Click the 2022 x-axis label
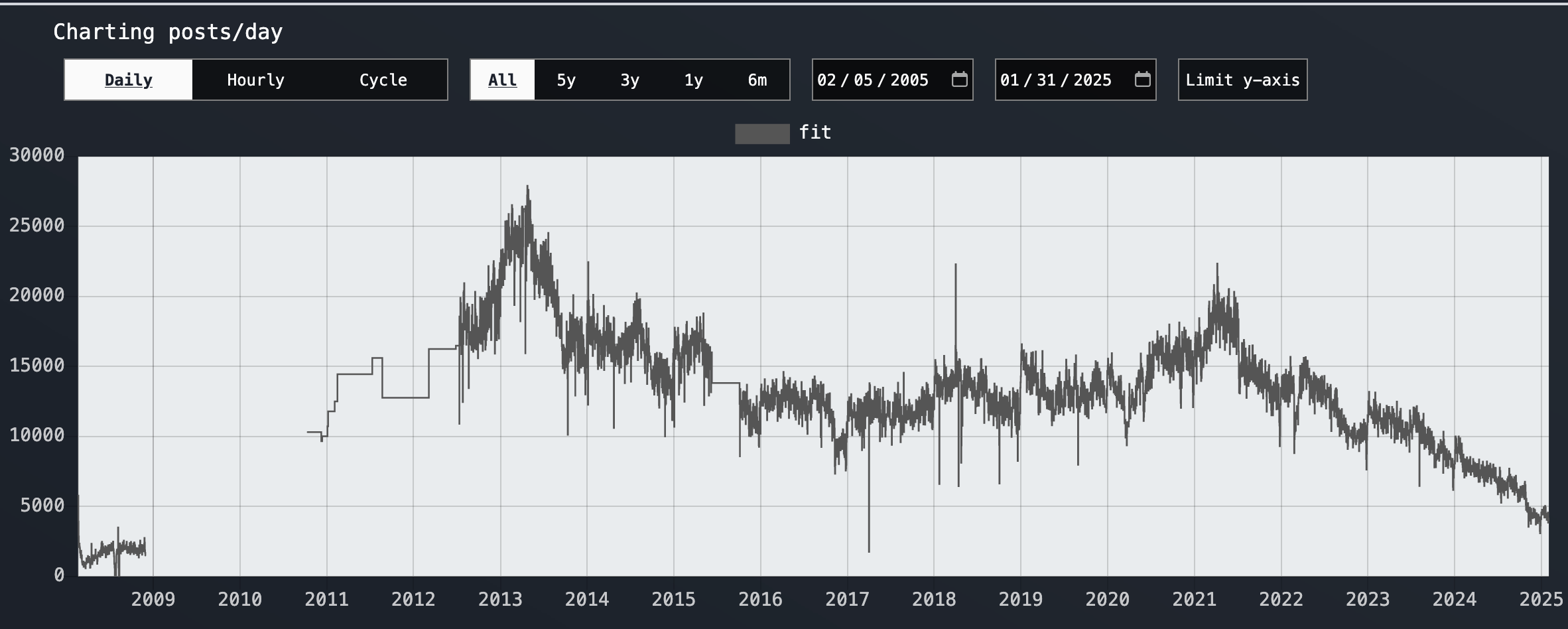1568x629 pixels. pyautogui.click(x=1281, y=600)
